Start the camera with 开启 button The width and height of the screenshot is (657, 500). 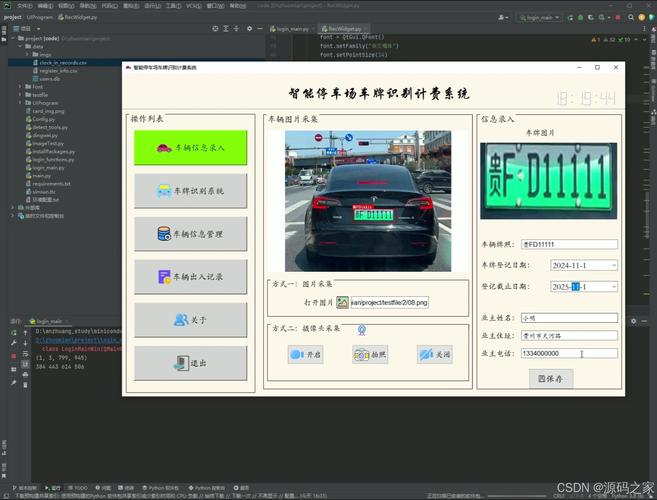click(x=305, y=355)
